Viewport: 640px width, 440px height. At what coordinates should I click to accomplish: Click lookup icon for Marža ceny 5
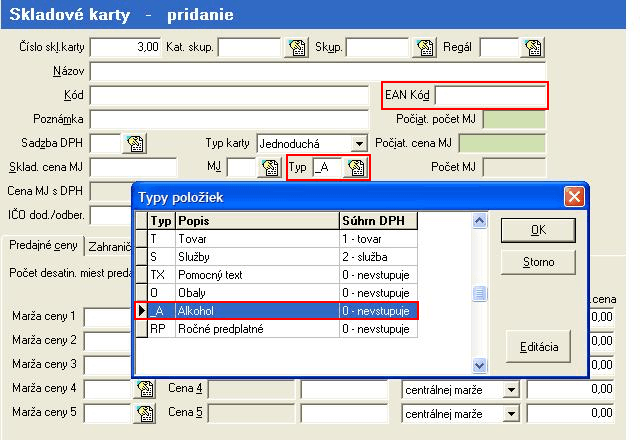pos(145,411)
